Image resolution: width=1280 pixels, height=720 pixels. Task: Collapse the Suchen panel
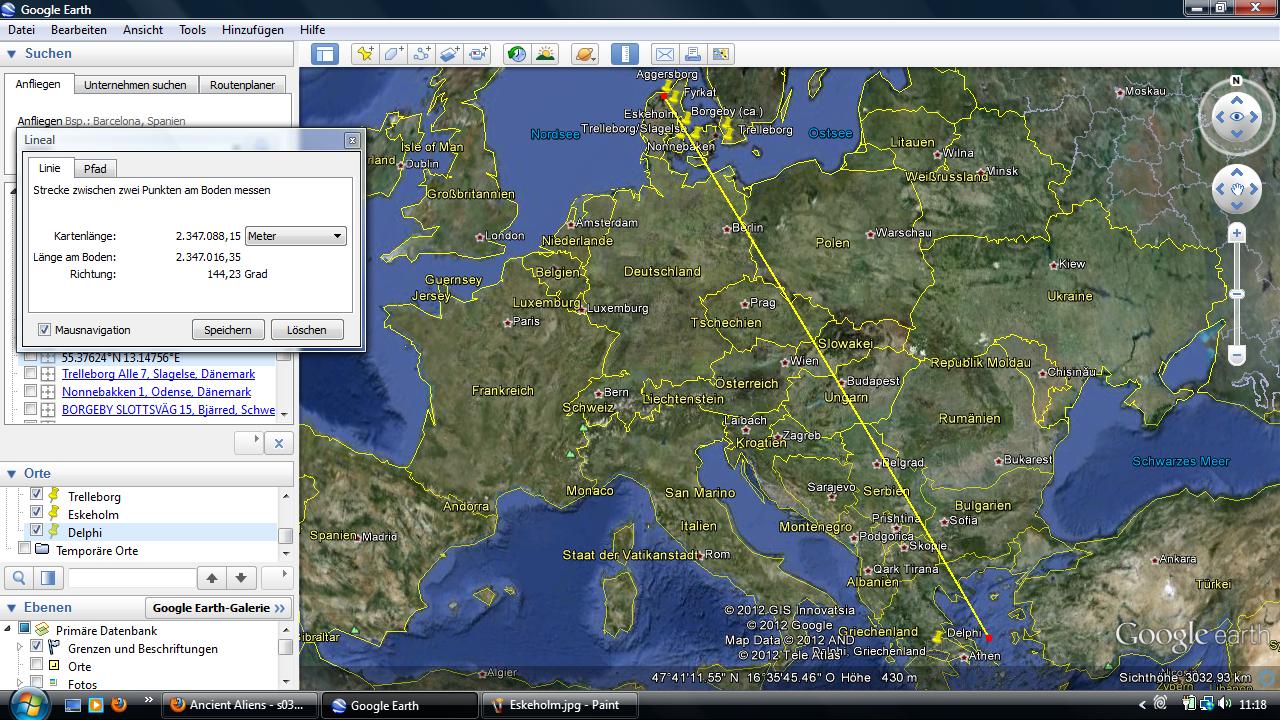pos(12,54)
